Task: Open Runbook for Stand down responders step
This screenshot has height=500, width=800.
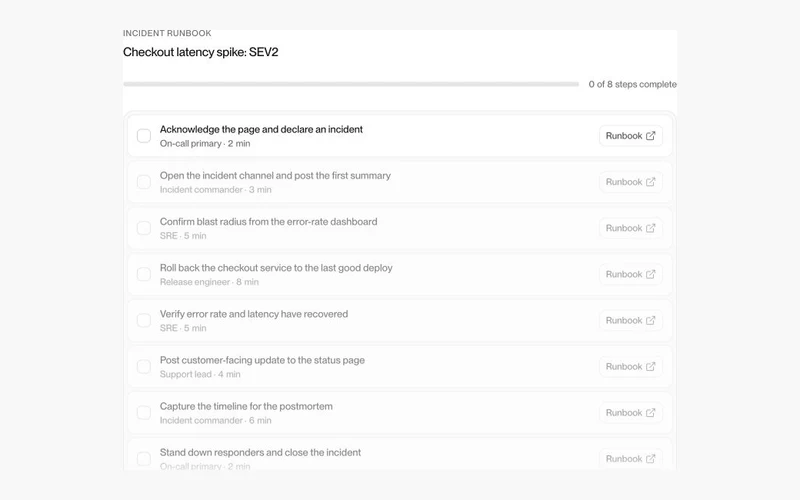Action: [x=631, y=459]
